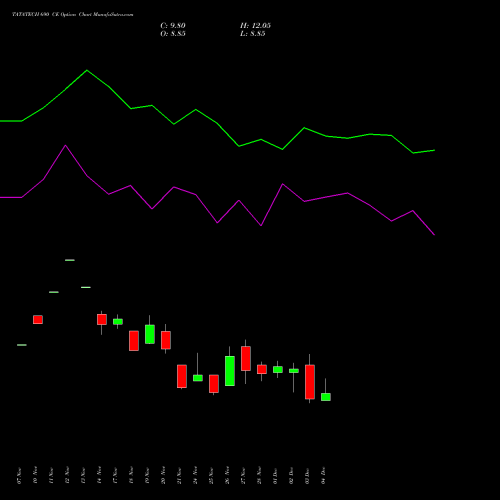Image resolution: width=500 pixels, height=500 pixels.
Task: Click the red candle above 27 Nov
Action: [x=246, y=358]
